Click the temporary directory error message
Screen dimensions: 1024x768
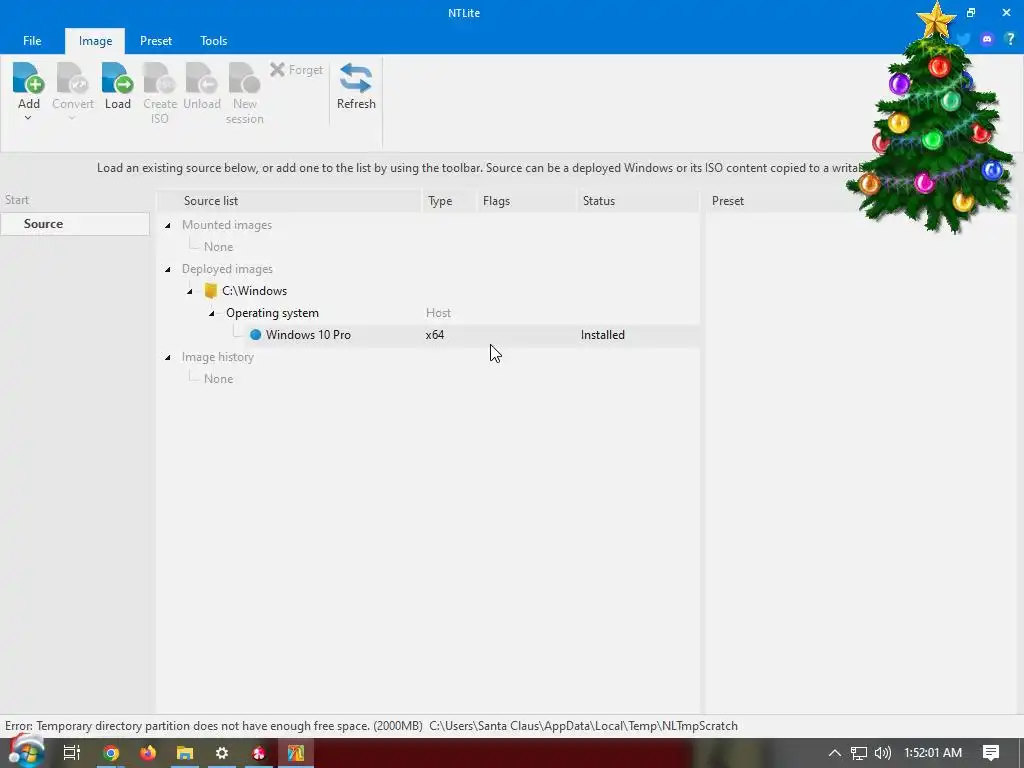pos(371,726)
